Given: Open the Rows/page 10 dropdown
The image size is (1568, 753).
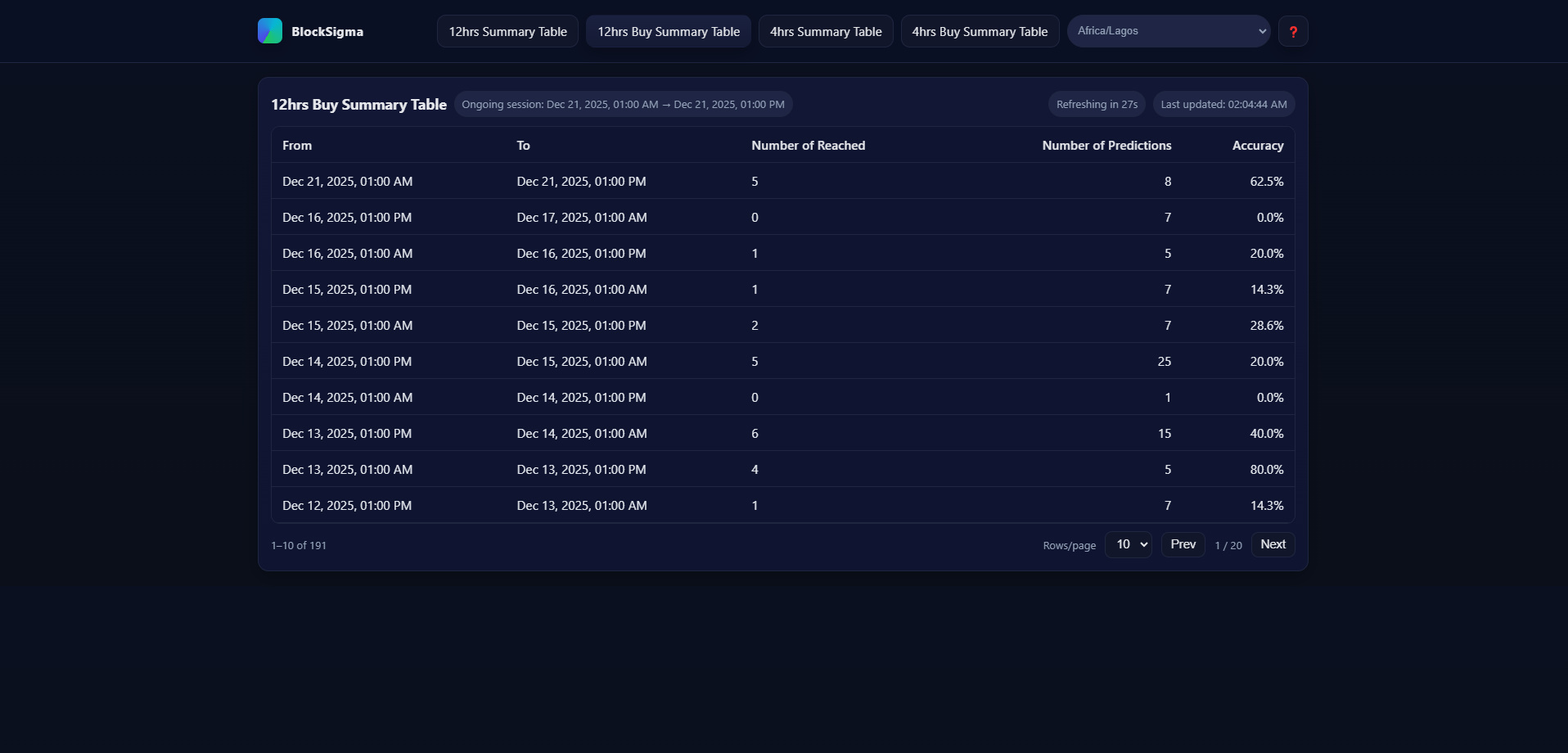Looking at the screenshot, I should click(1129, 544).
